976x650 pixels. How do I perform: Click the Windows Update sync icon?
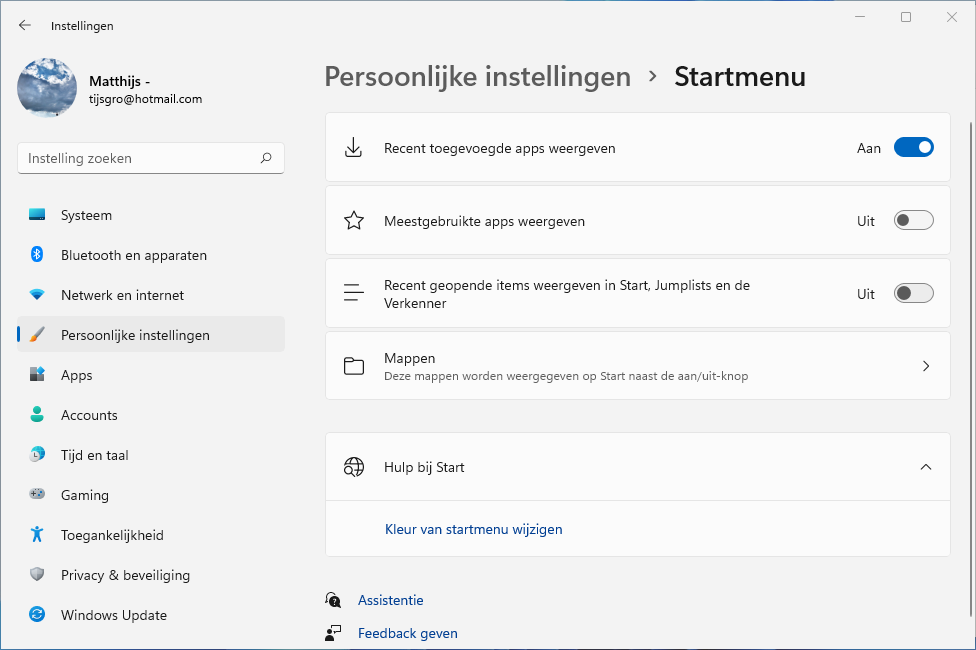37,615
